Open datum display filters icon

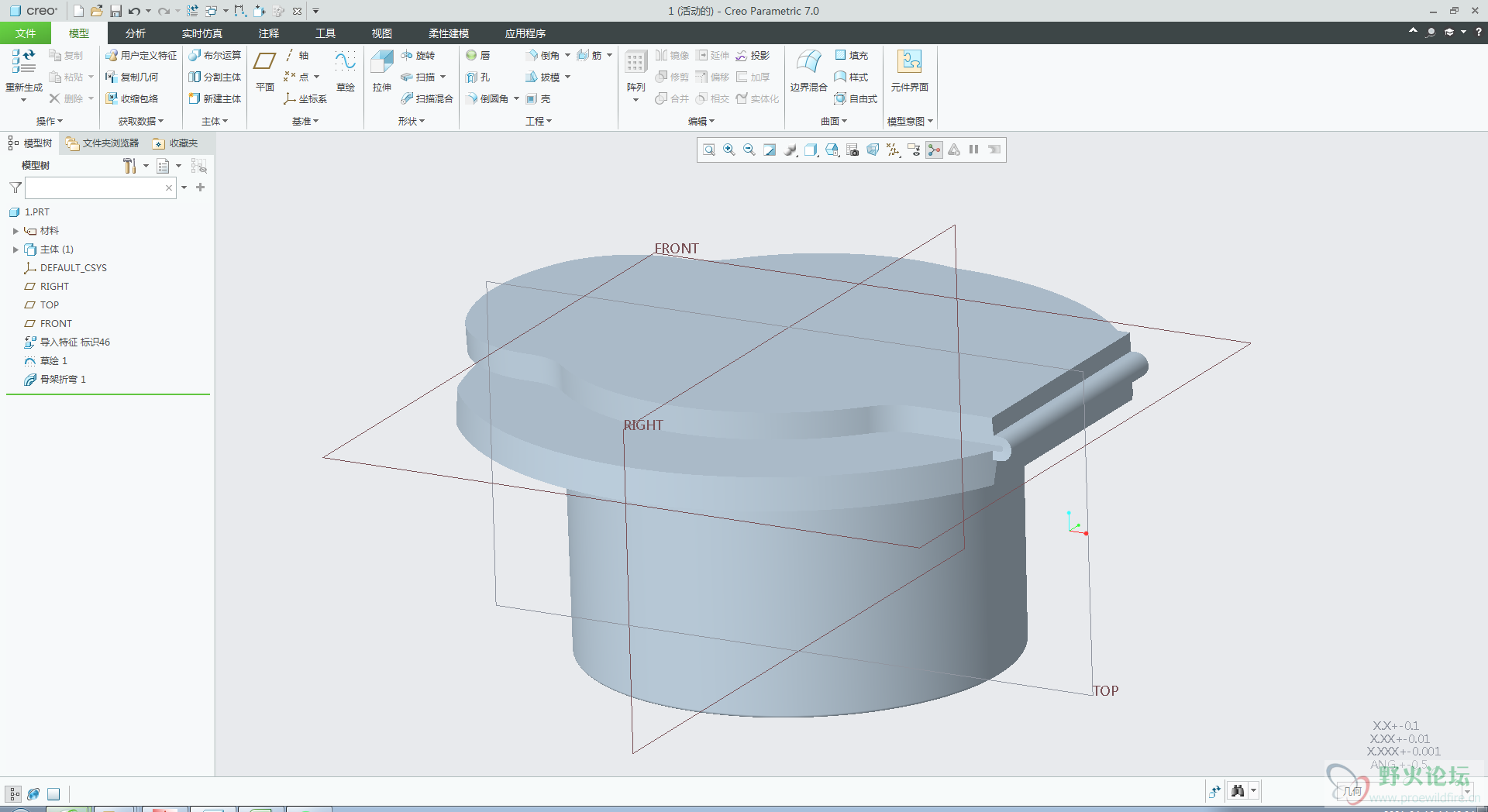click(893, 150)
